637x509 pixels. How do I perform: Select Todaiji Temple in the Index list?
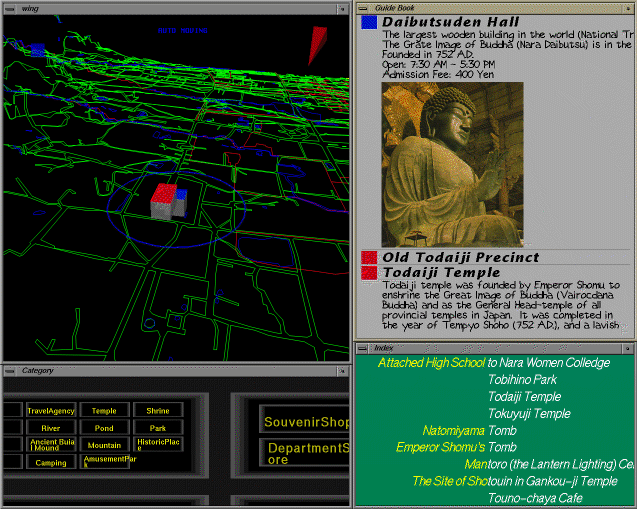(524, 396)
